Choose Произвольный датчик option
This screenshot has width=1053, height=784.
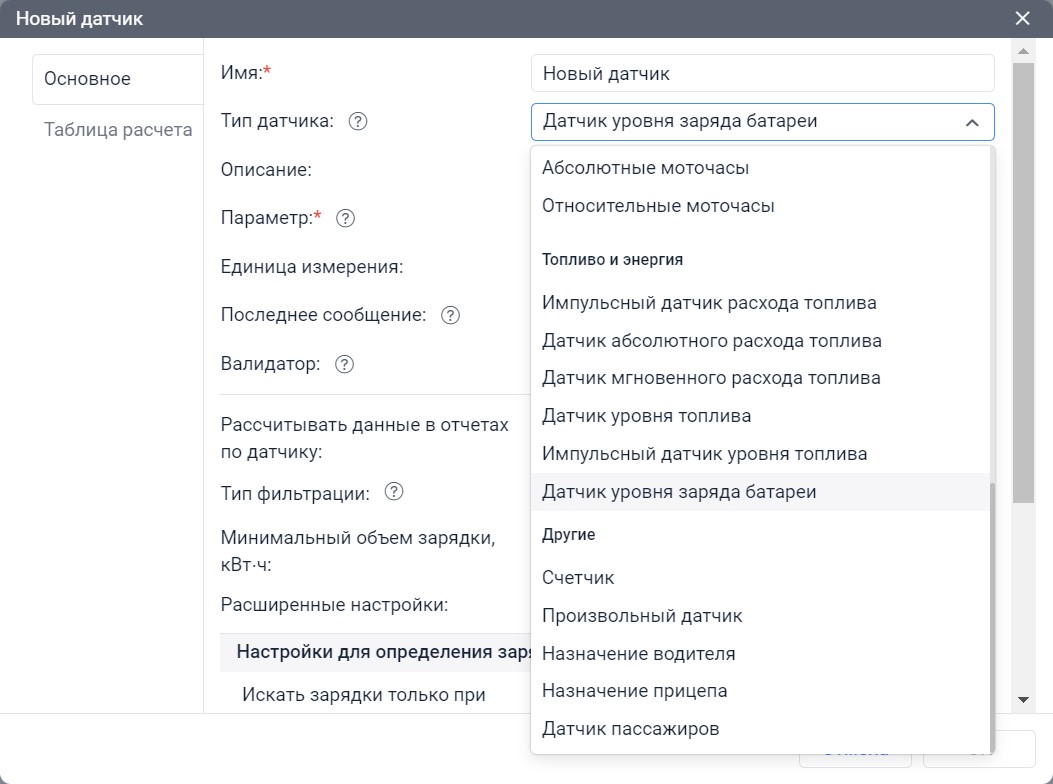(x=642, y=616)
